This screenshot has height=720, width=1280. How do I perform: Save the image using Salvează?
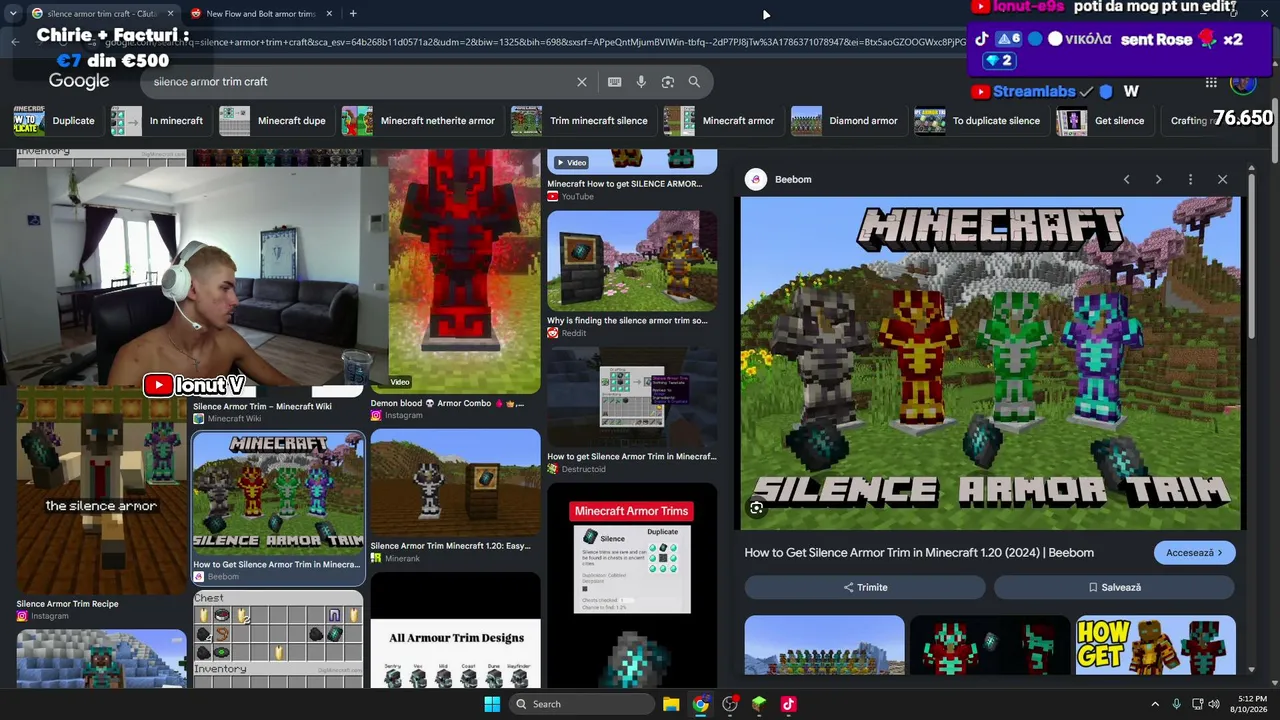[x=1115, y=587]
